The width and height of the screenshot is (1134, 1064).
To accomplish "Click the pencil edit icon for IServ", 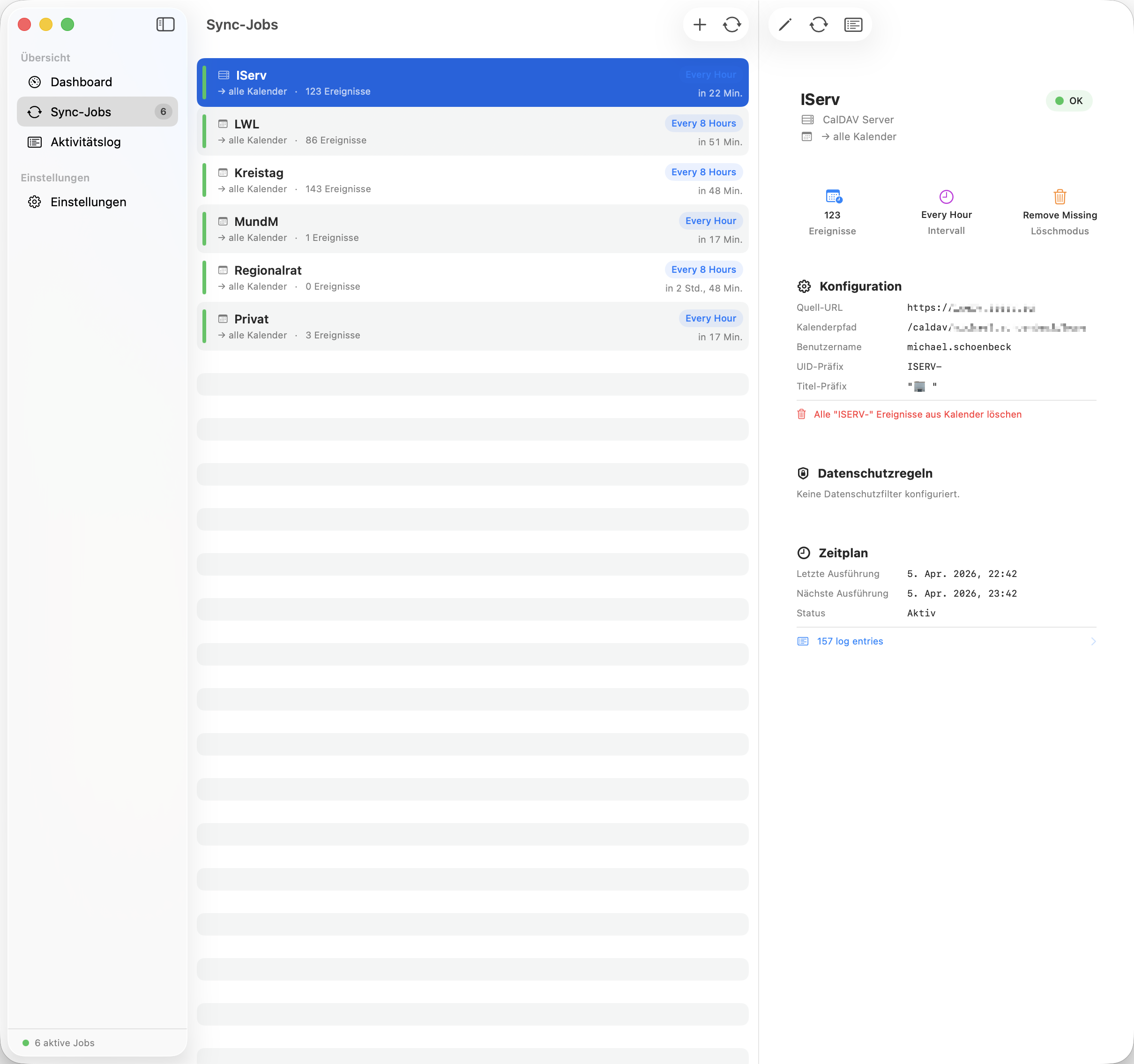I will (785, 24).
